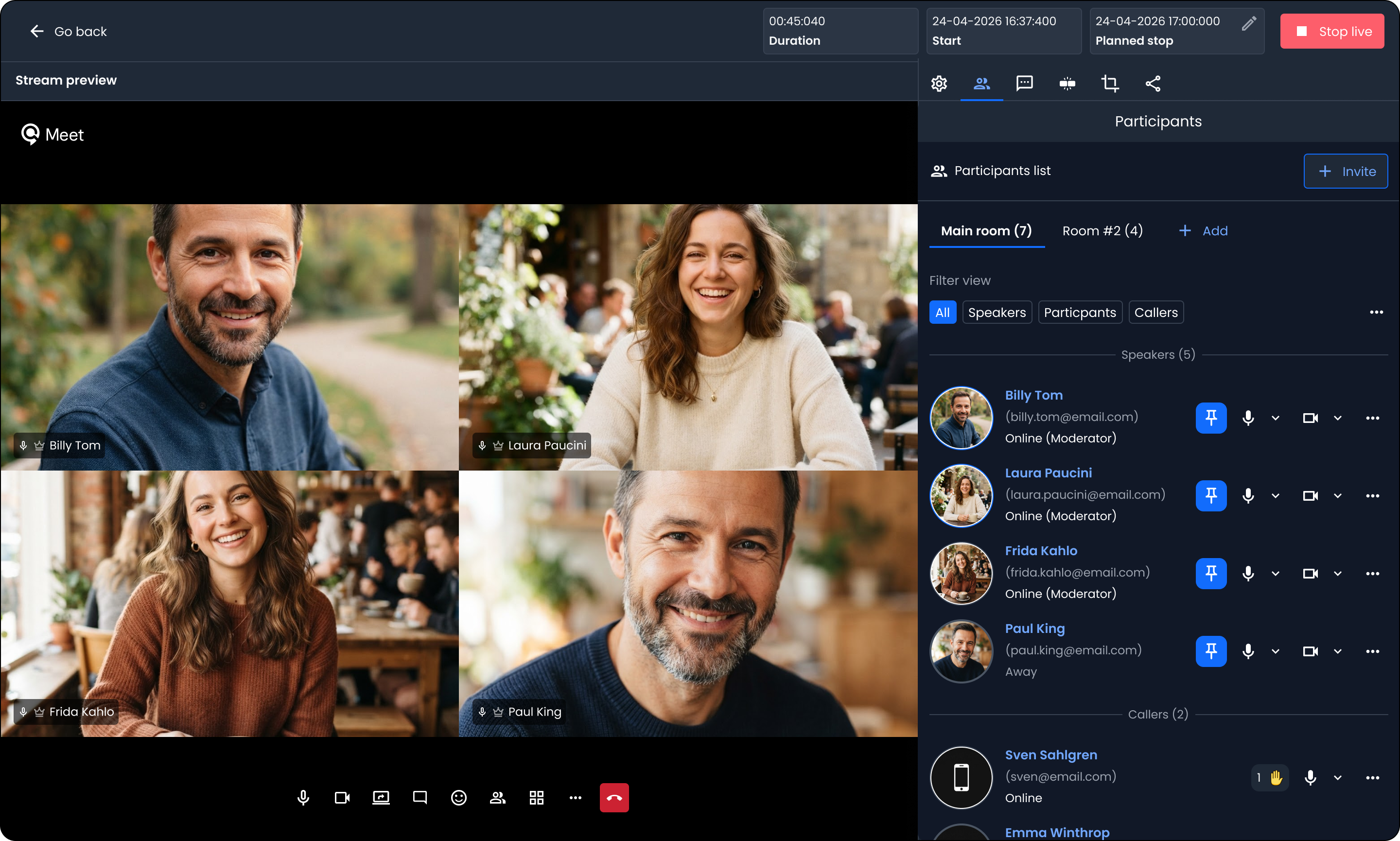This screenshot has height=841, width=1400.
Task: Click the Invite button
Action: tap(1346, 171)
